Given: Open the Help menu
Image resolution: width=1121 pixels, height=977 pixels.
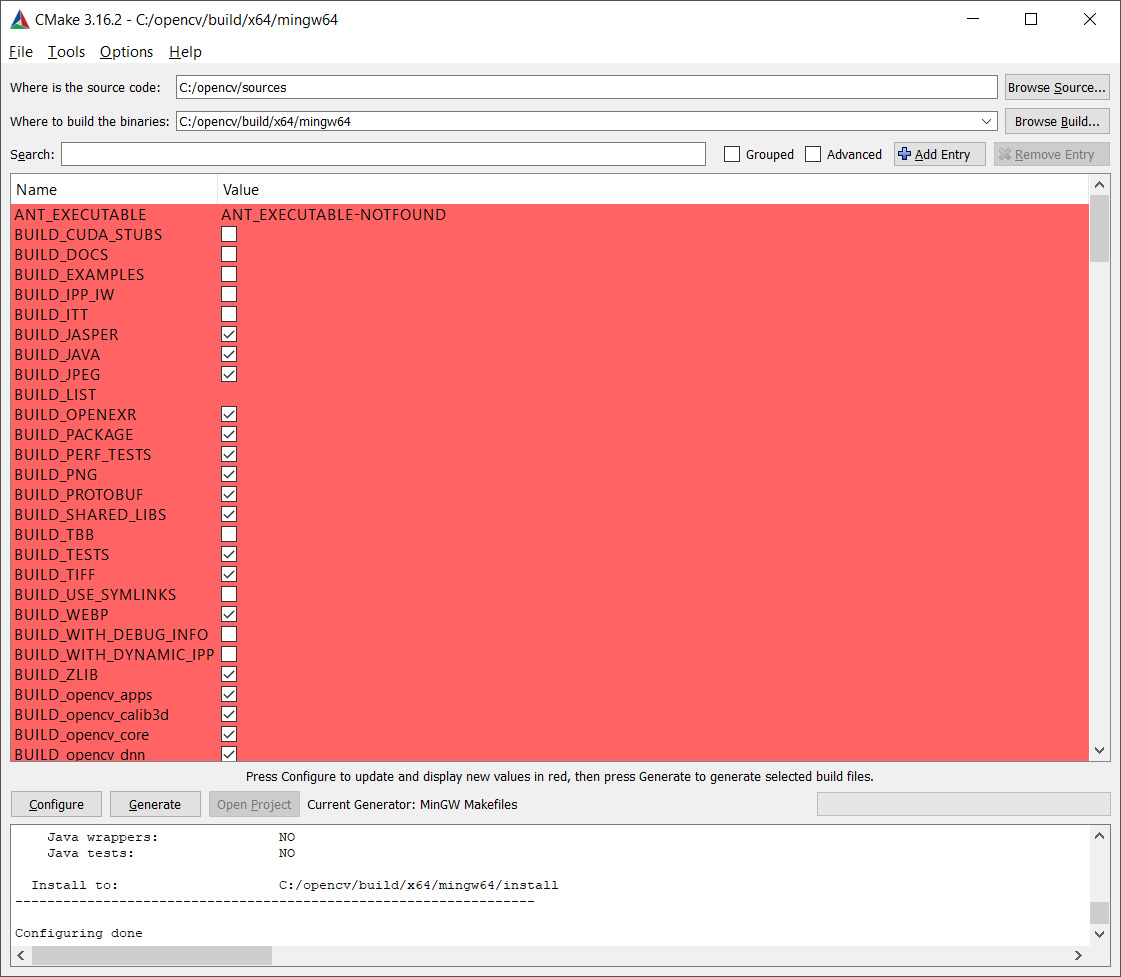Looking at the screenshot, I should coord(185,51).
